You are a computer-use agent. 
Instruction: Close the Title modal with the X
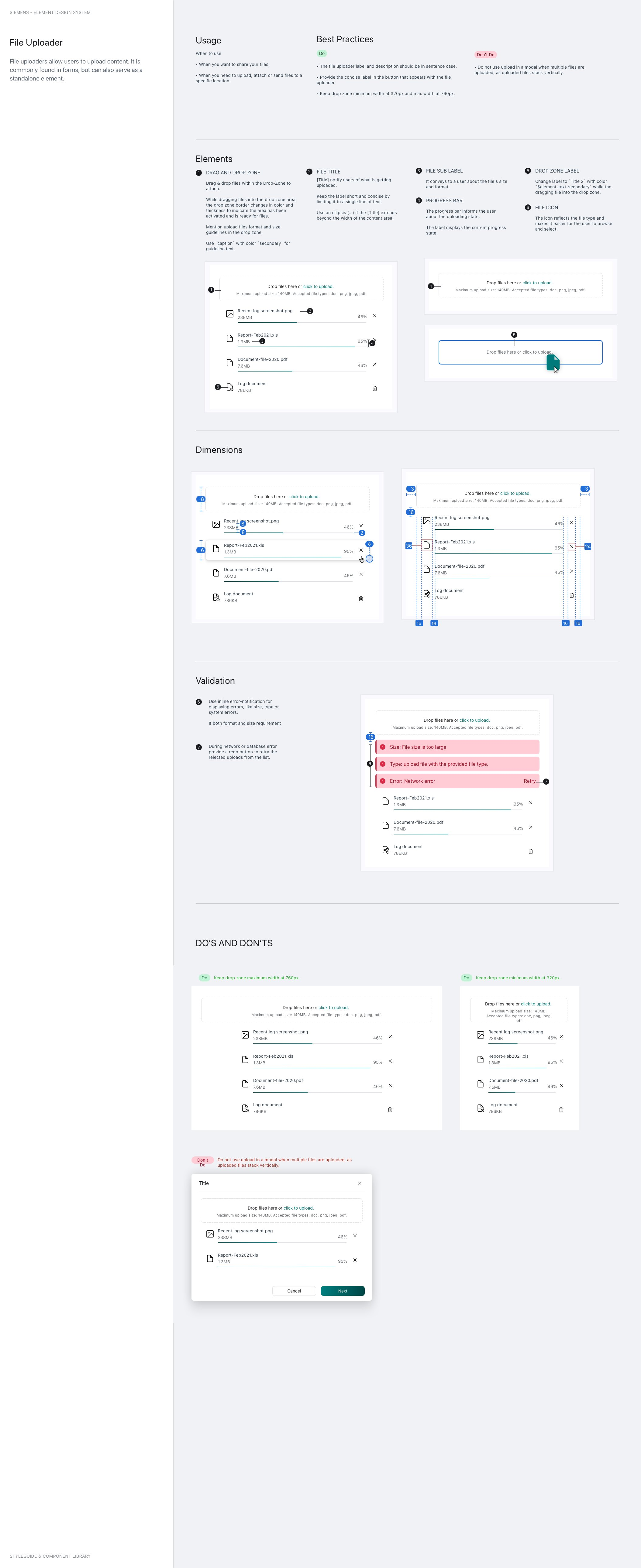pos(360,1183)
